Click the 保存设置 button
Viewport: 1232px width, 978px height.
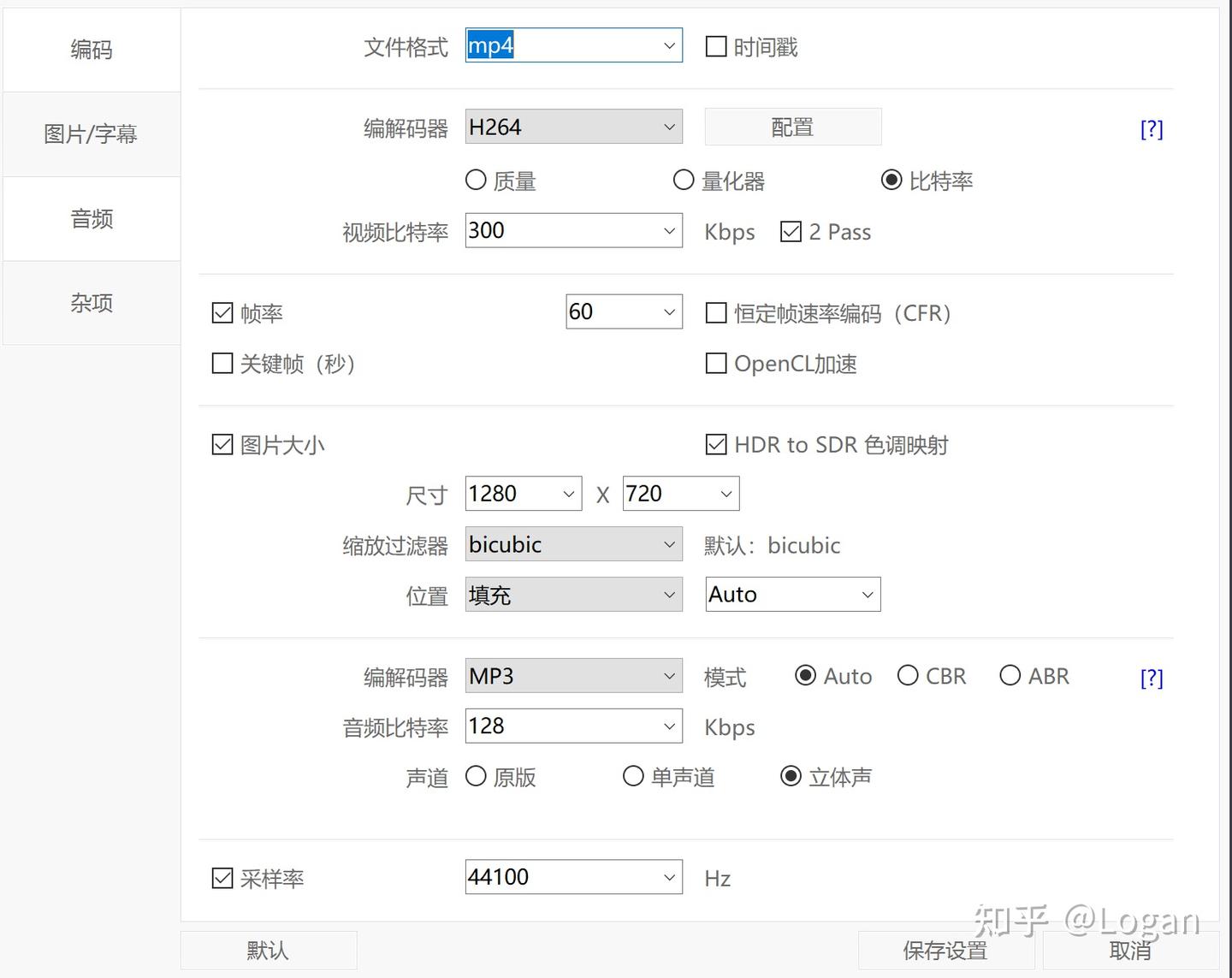coord(945,950)
